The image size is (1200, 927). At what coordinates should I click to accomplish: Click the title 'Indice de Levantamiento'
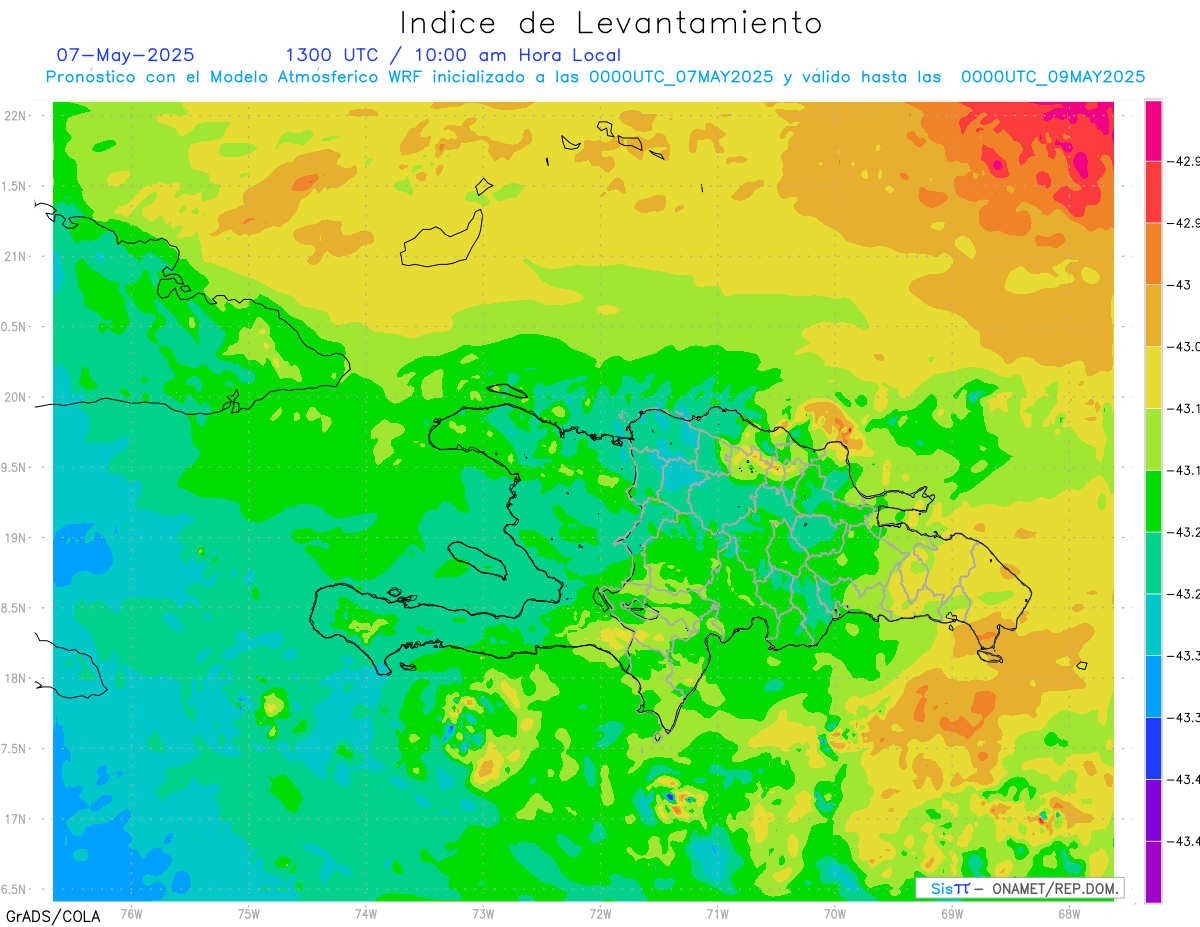611,22
